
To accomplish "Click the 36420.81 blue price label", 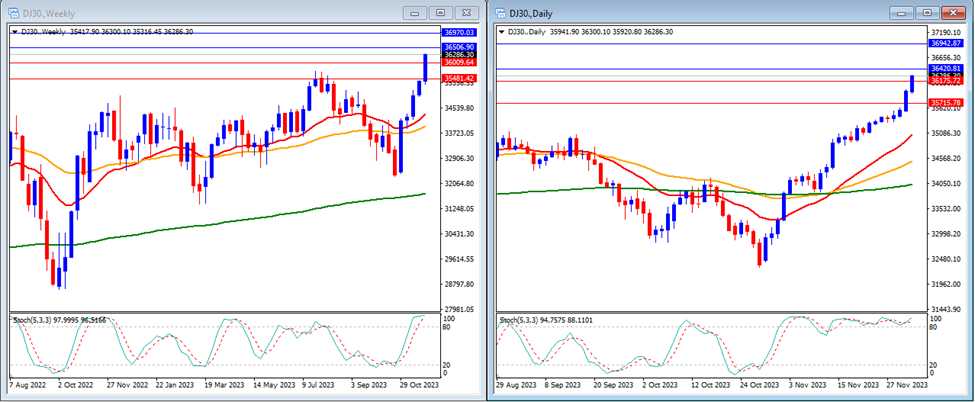I will coord(946,68).
